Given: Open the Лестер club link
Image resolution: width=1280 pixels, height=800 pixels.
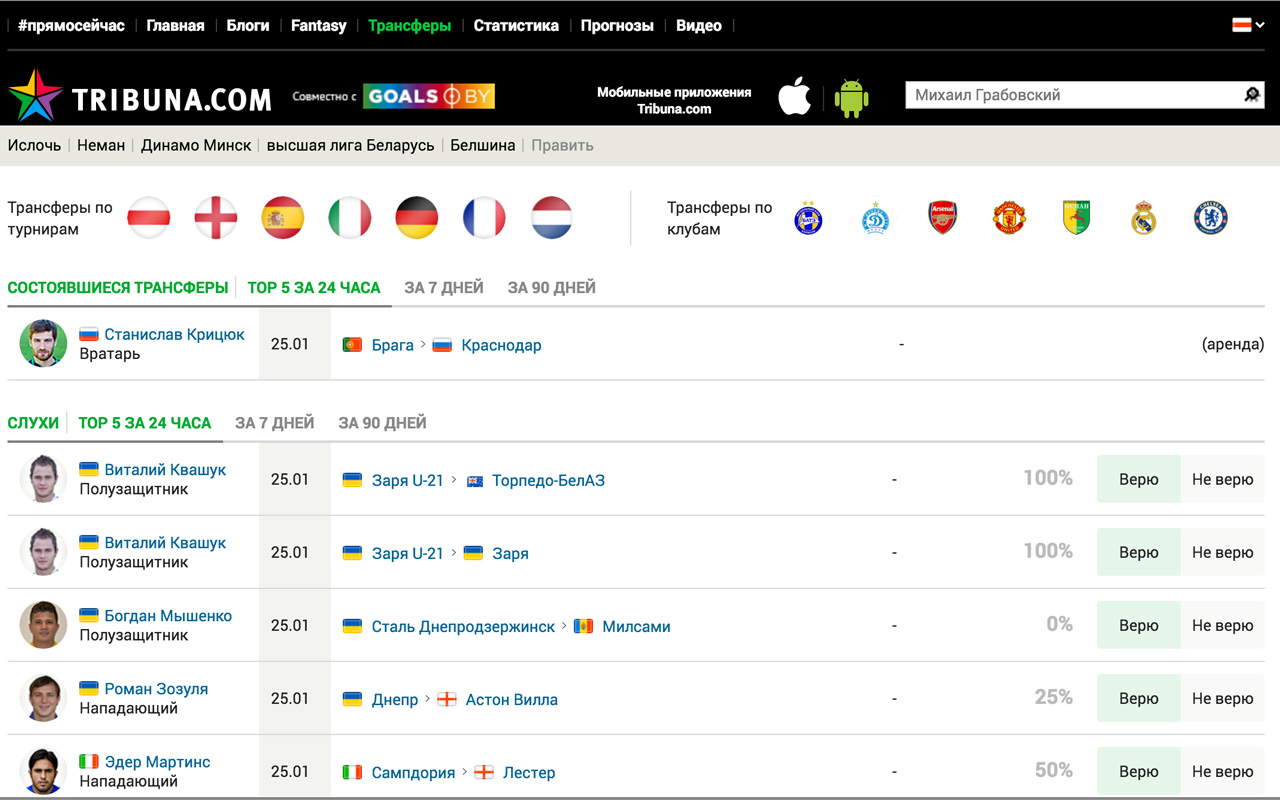Looking at the screenshot, I should 529,773.
